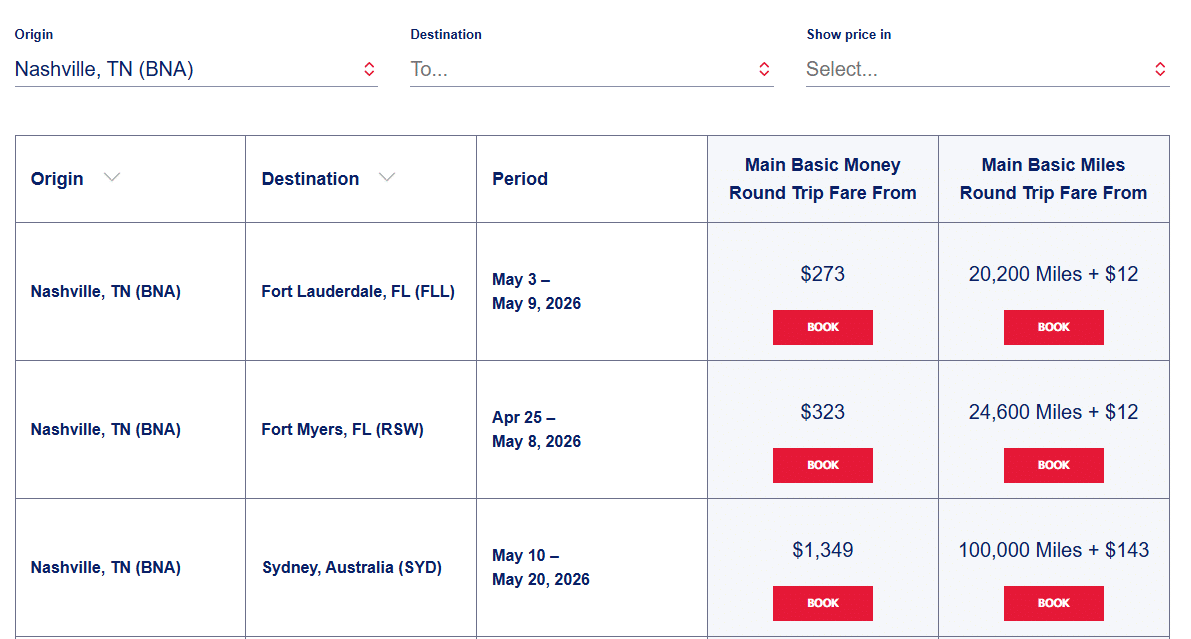
Task: Type in the Destination 'To...' field
Action: pyautogui.click(x=580, y=69)
